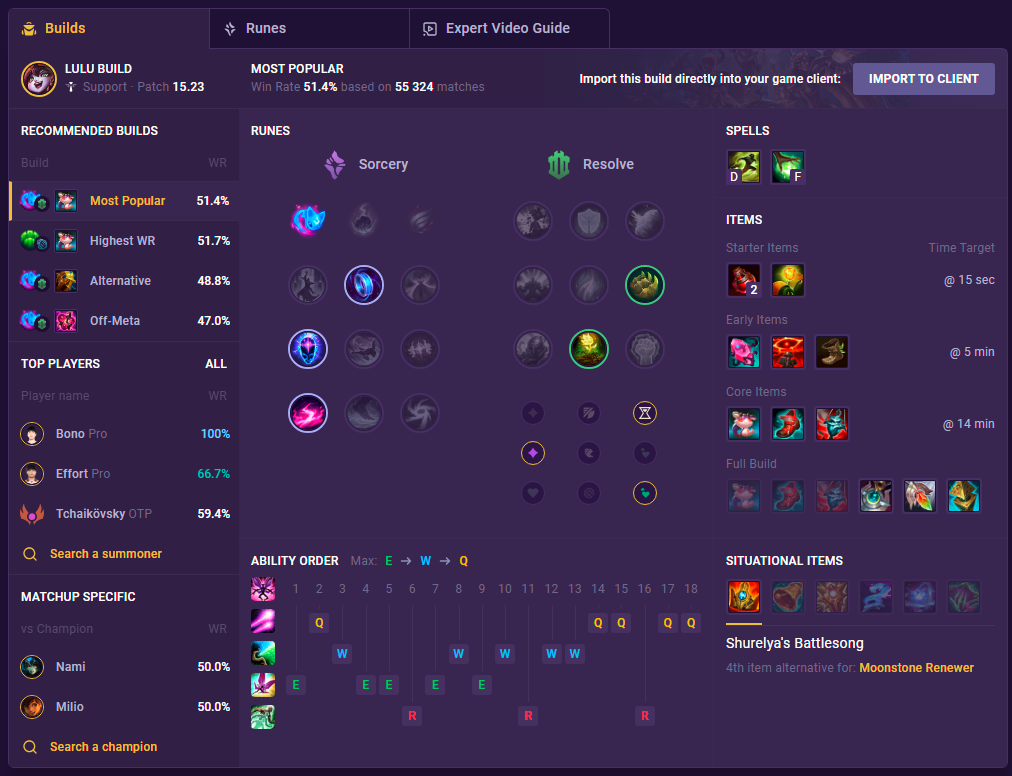1012x776 pixels.
Task: Open the ALL top players filter
Action: 216,363
